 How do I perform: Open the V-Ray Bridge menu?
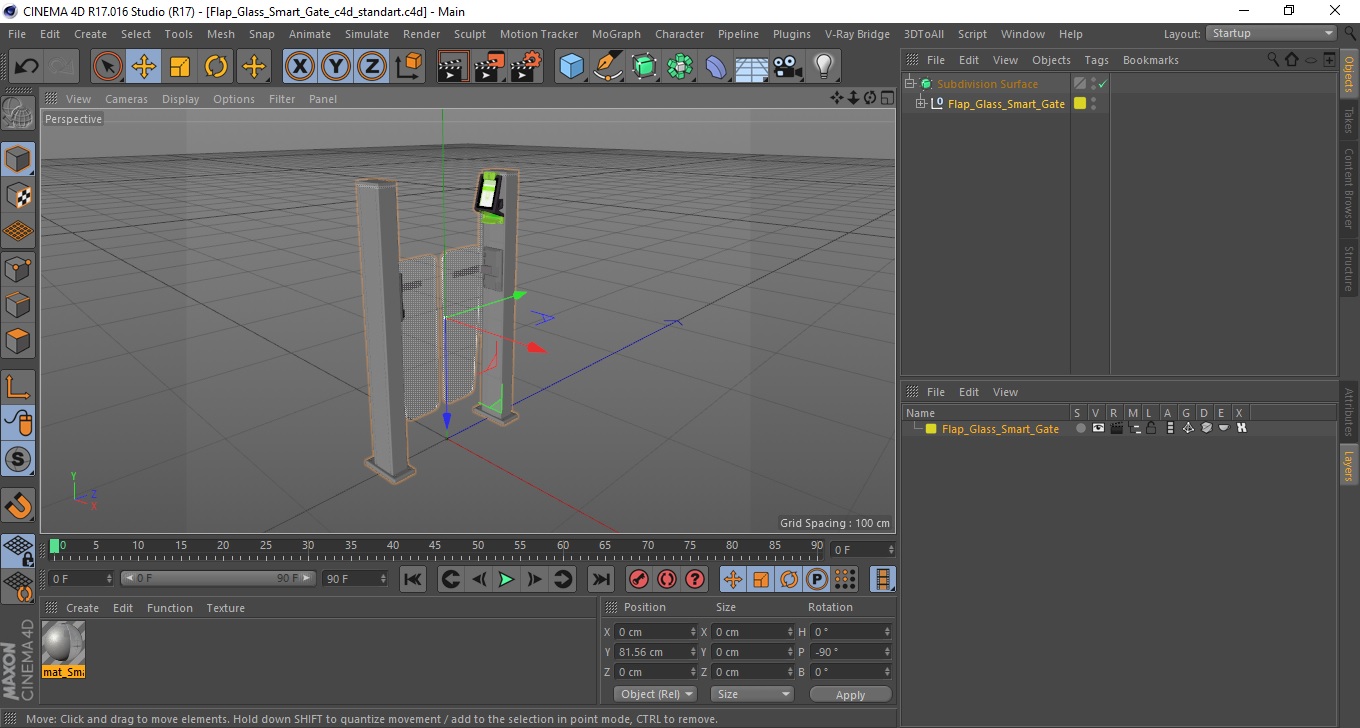tap(857, 34)
